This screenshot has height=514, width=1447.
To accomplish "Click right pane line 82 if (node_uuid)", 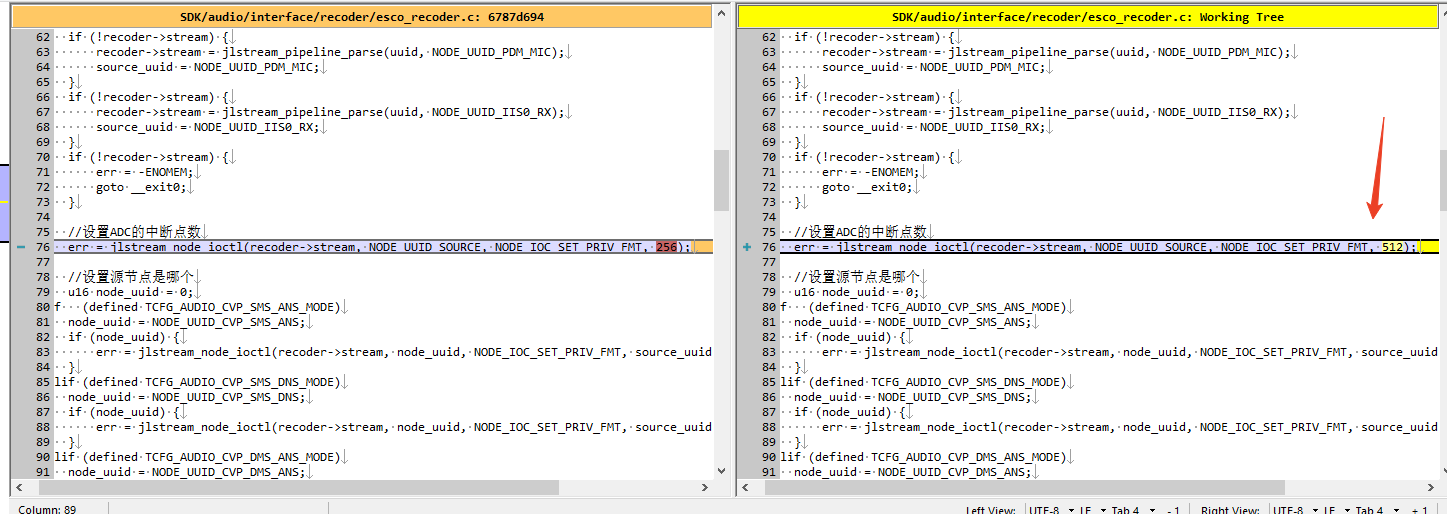I will tap(852, 337).
